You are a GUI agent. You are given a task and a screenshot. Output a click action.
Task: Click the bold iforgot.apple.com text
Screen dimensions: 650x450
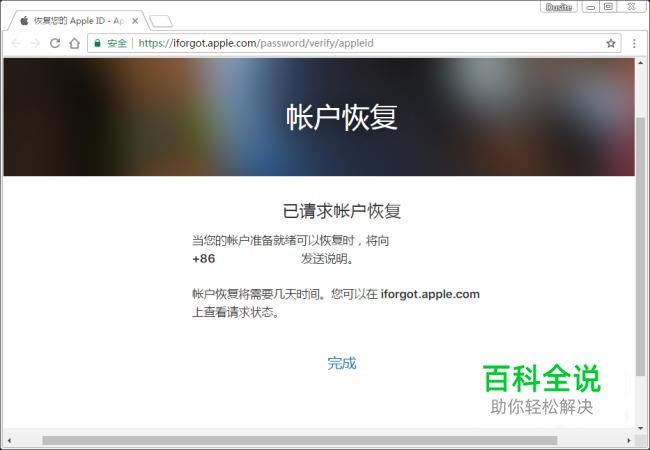[x=430, y=294]
